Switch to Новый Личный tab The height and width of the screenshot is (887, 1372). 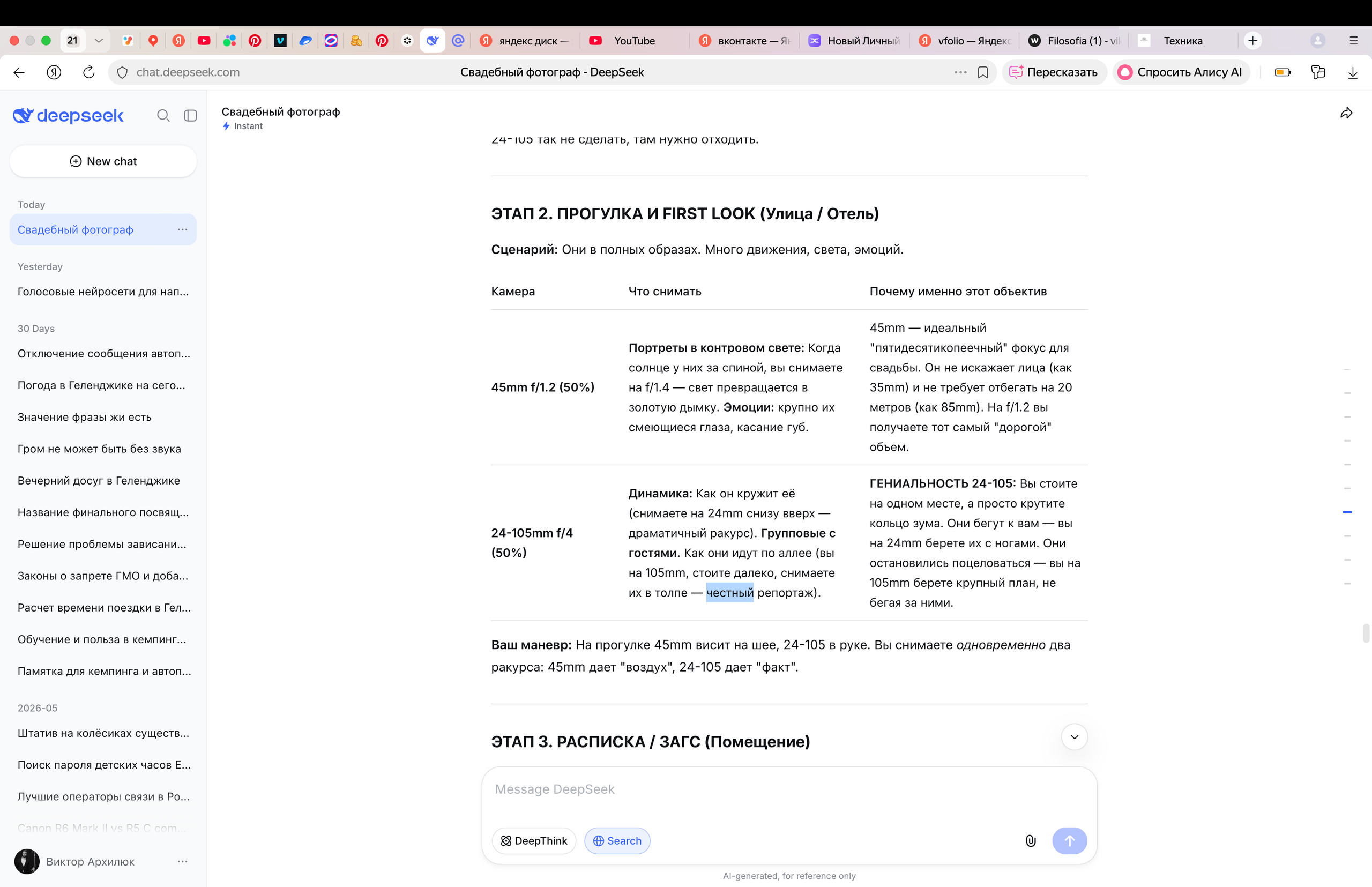tap(854, 41)
